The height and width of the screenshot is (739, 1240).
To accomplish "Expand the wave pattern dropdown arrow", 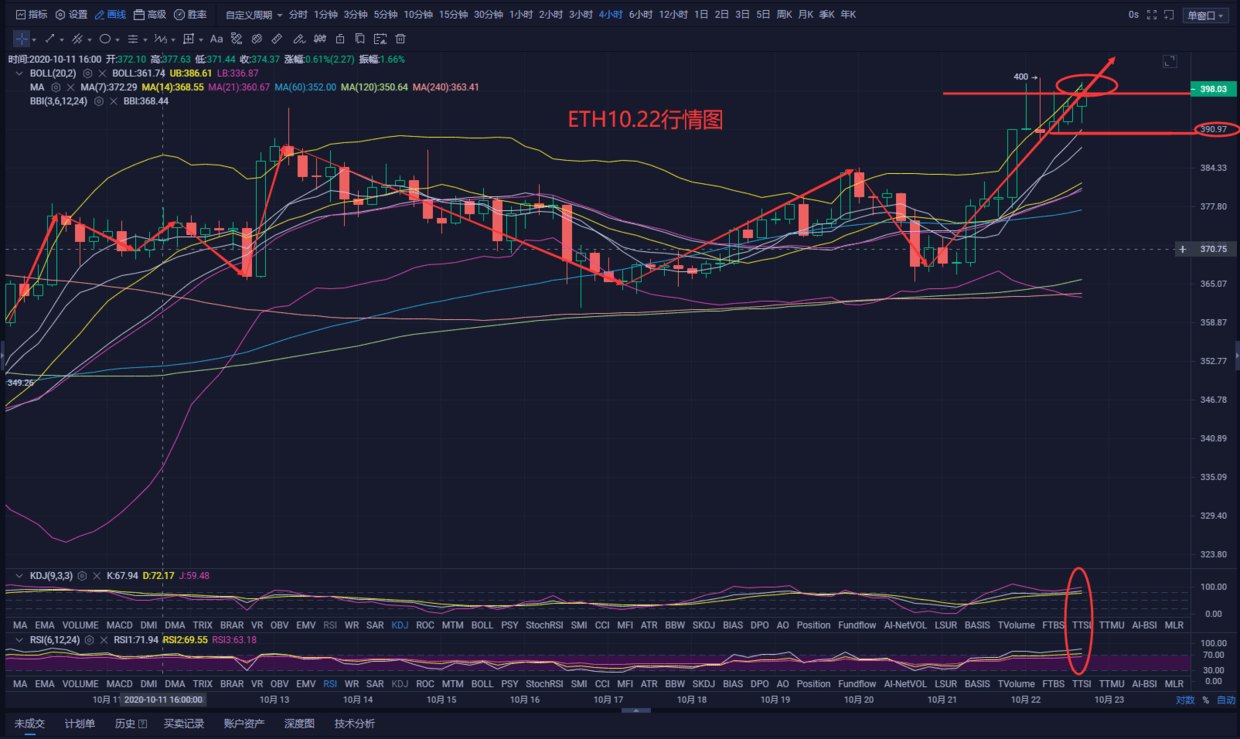I will [173, 40].
